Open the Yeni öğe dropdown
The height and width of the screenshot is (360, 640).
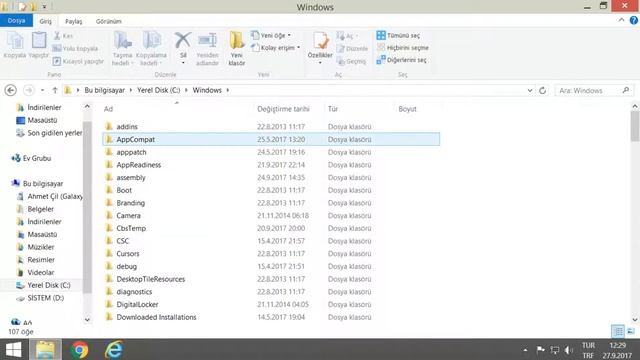pos(271,36)
